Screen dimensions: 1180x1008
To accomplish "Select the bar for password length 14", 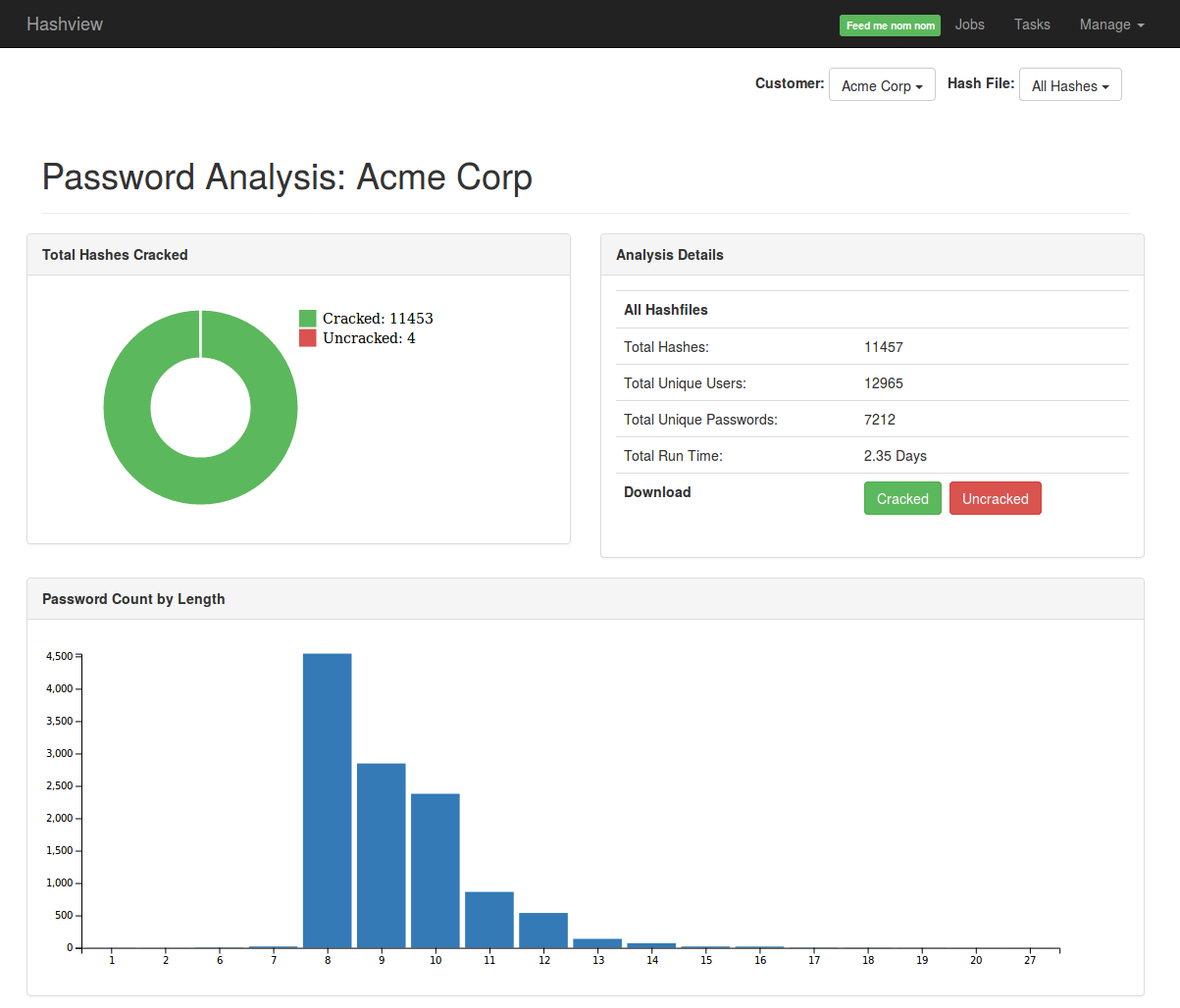I will tap(651, 945).
